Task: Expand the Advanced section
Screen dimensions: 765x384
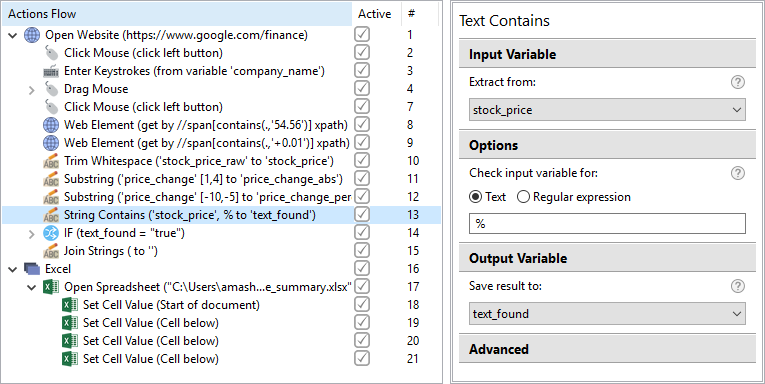Action: click(607, 349)
